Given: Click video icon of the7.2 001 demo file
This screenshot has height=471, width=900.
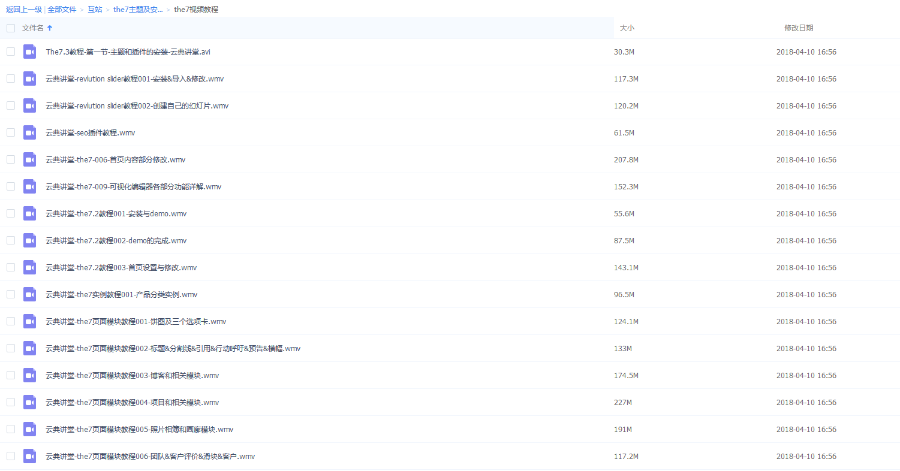Looking at the screenshot, I should [29, 213].
